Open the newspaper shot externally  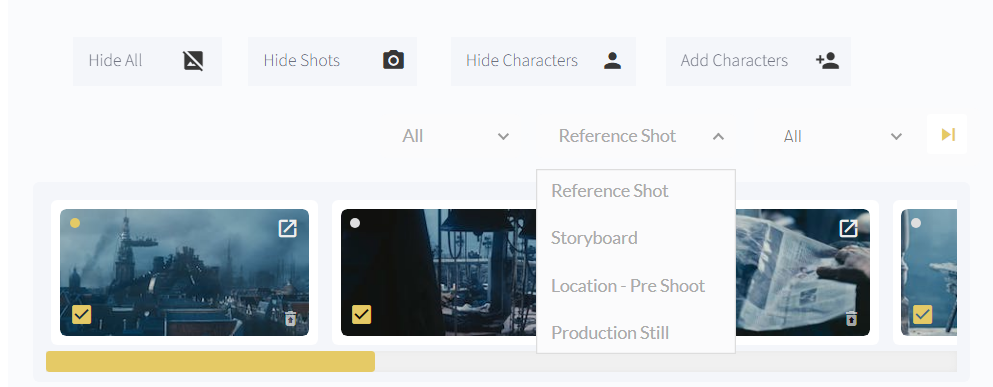(x=849, y=228)
